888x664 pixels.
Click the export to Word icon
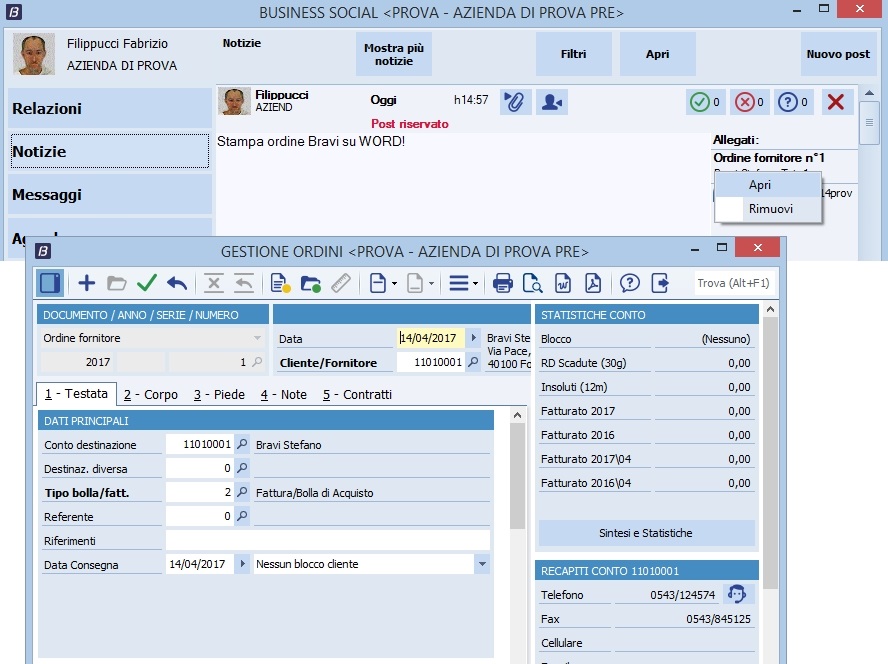[x=563, y=283]
